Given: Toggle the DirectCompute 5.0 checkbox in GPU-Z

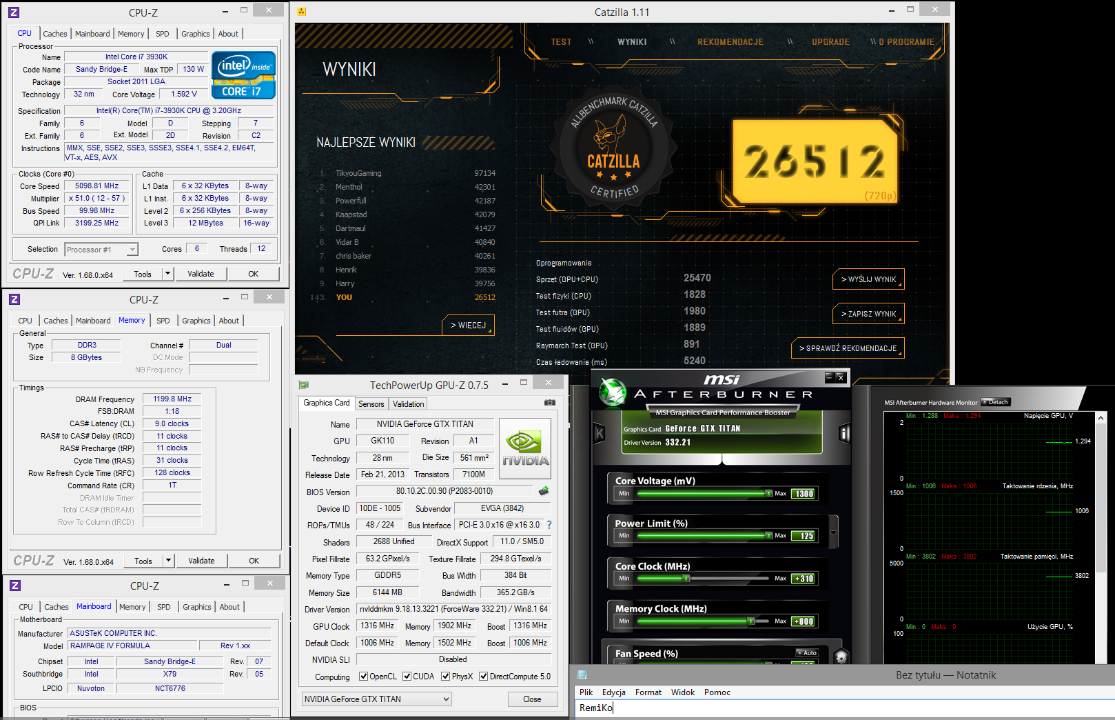Looking at the screenshot, I should (484, 677).
